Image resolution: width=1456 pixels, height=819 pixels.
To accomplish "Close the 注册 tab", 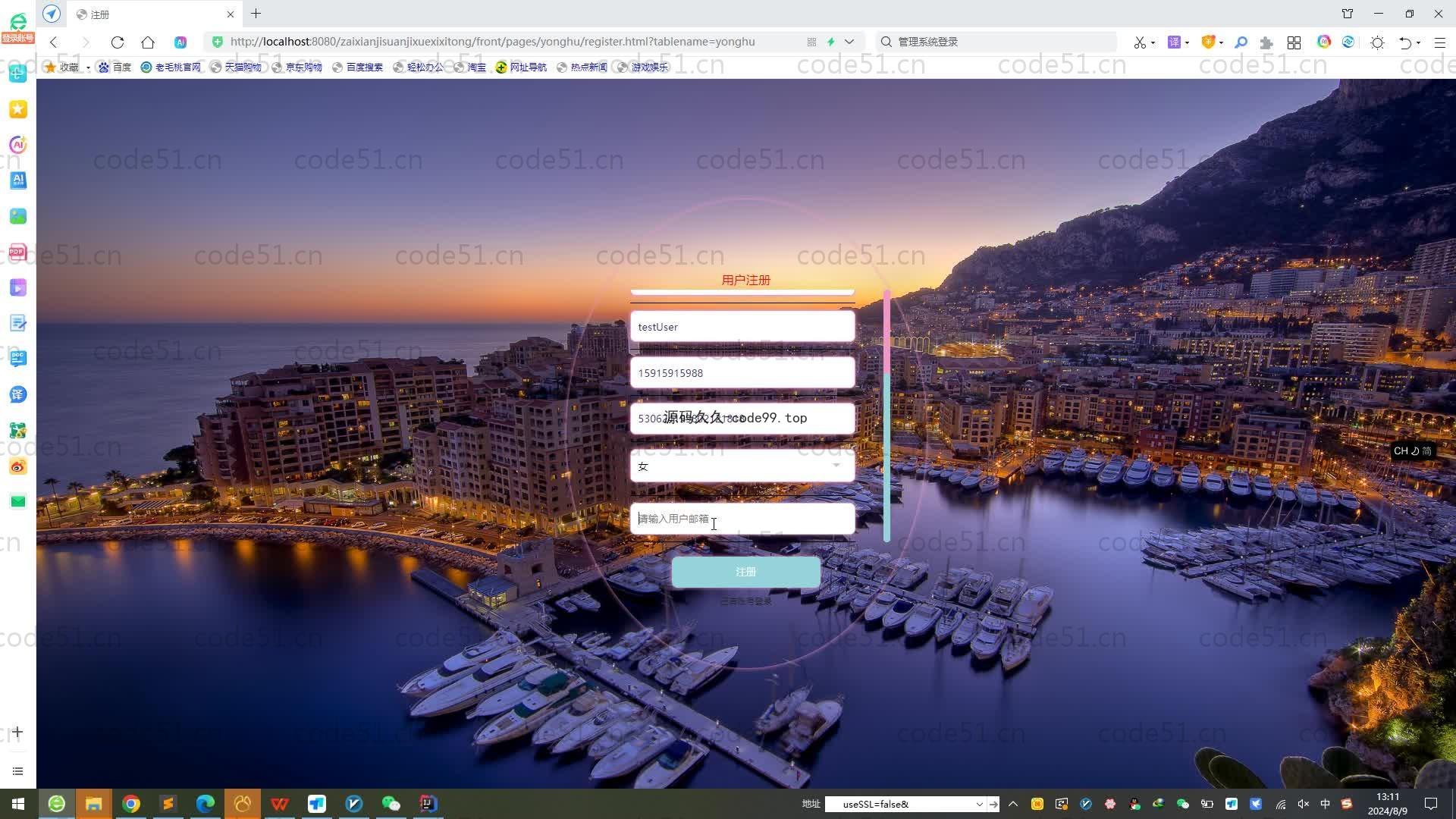I will click(231, 14).
